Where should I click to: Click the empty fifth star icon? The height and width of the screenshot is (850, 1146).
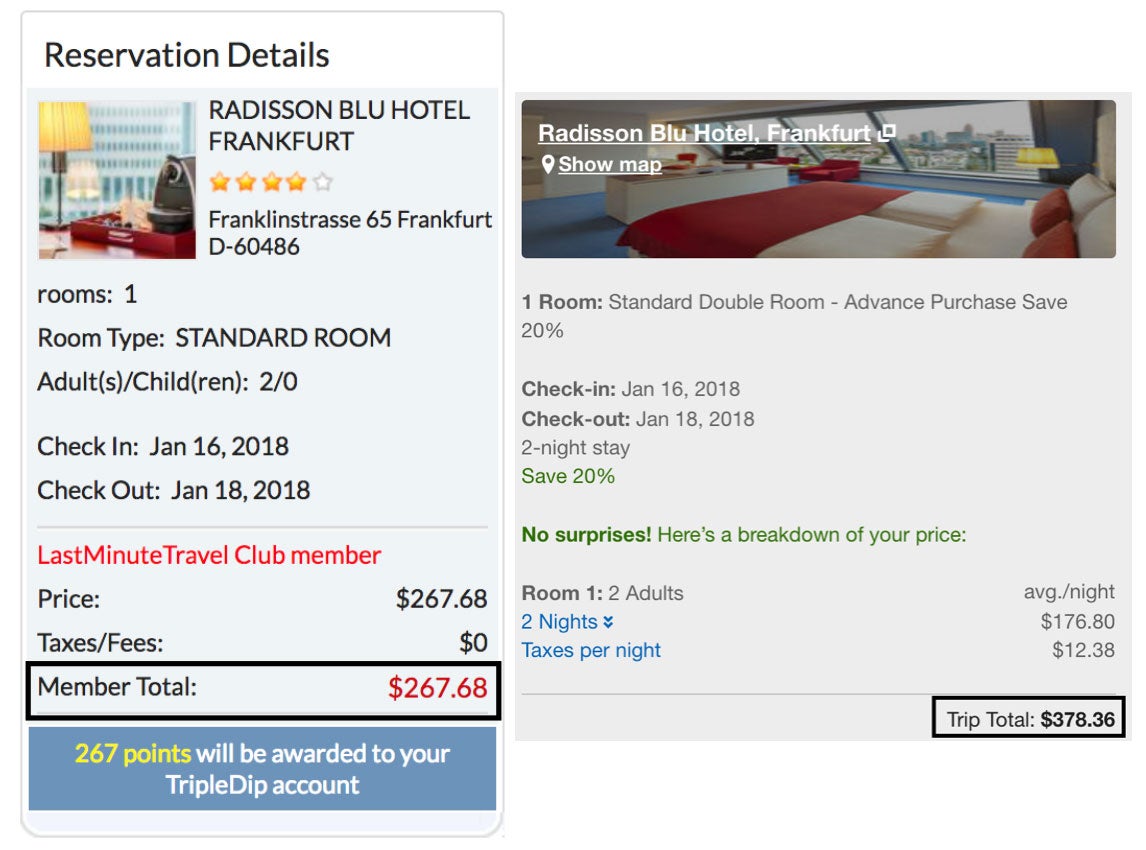[322, 181]
